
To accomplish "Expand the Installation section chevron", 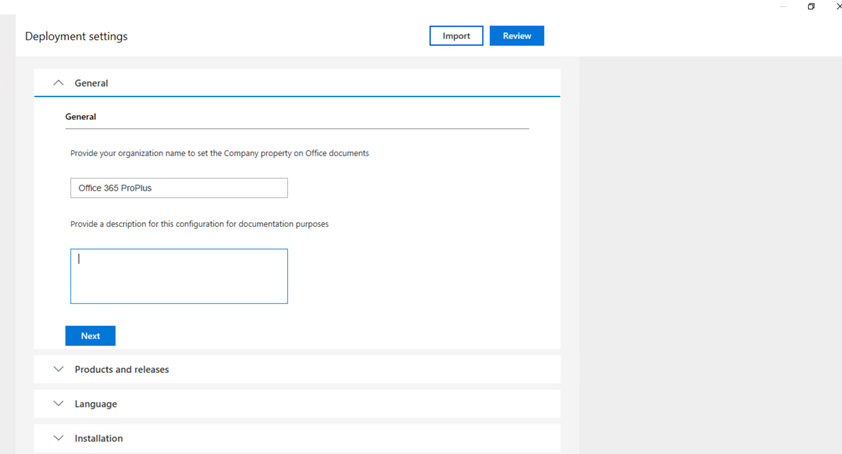I will point(59,438).
